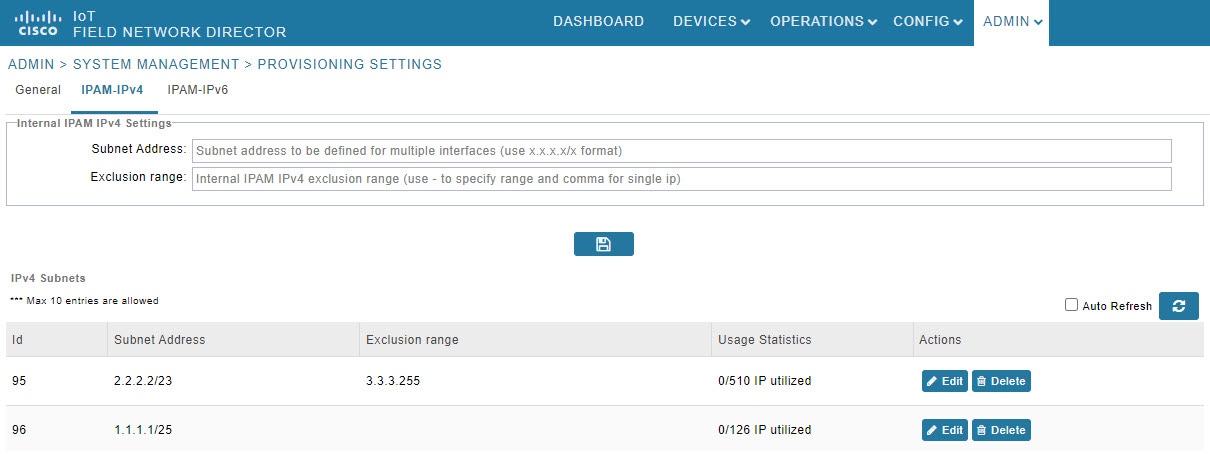Click the Id column header
The width and height of the screenshot is (1210, 454).
pos(57,340)
